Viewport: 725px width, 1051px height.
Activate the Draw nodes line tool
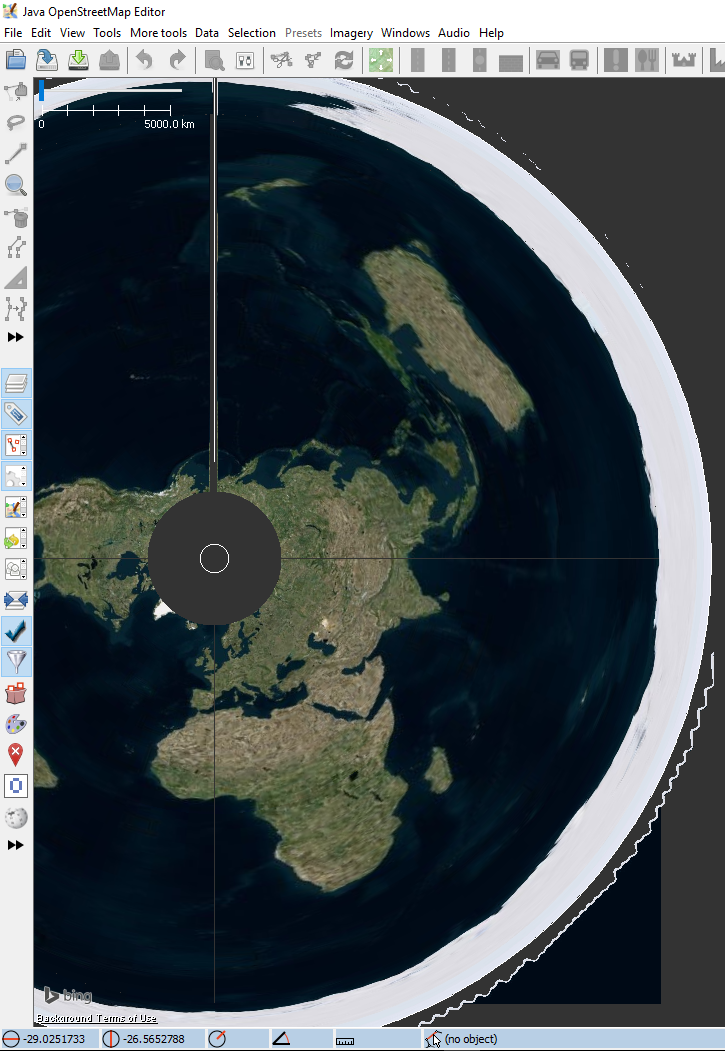pyautogui.click(x=16, y=153)
